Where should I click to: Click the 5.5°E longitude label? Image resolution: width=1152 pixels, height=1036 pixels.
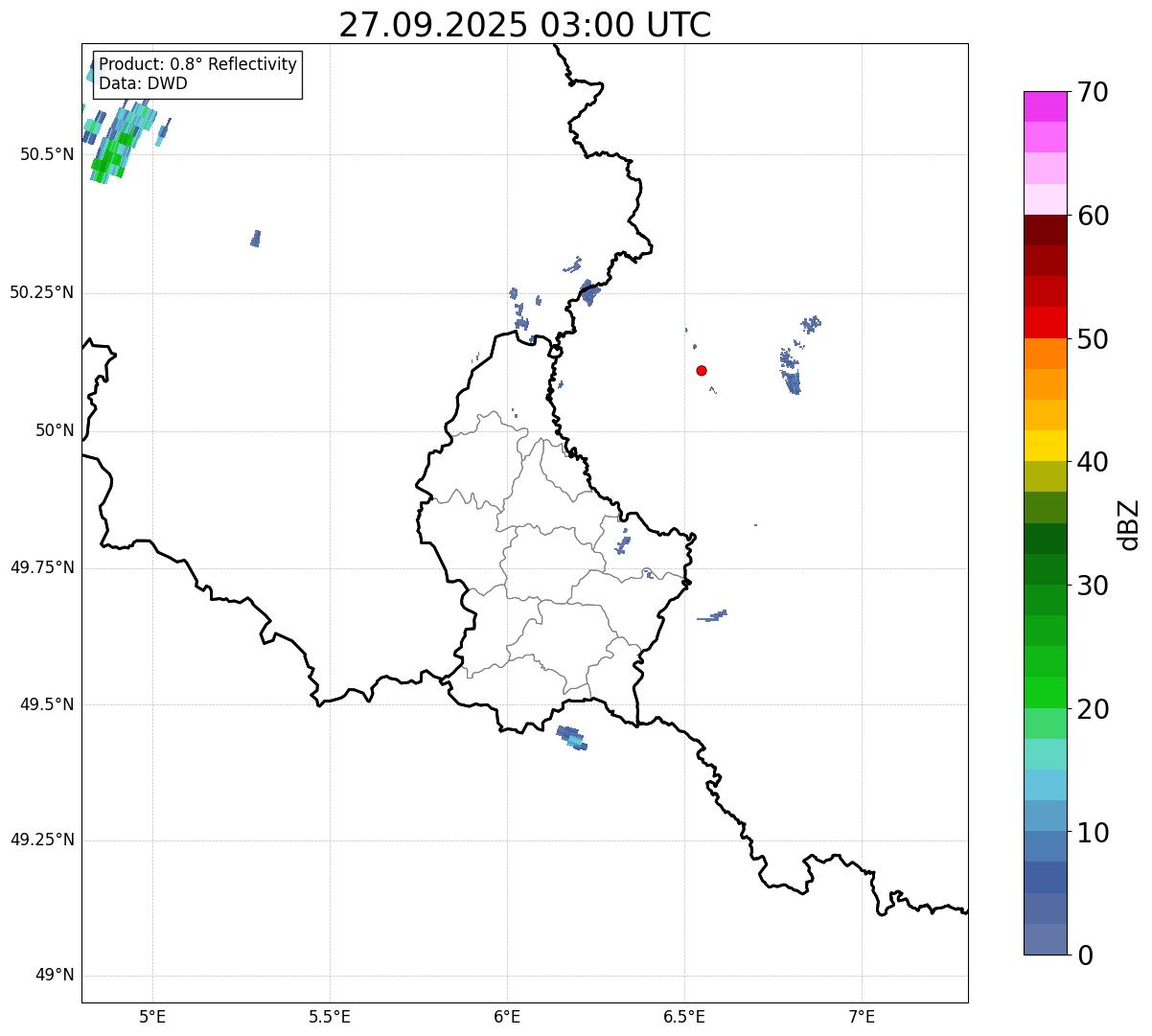pyautogui.click(x=330, y=1017)
